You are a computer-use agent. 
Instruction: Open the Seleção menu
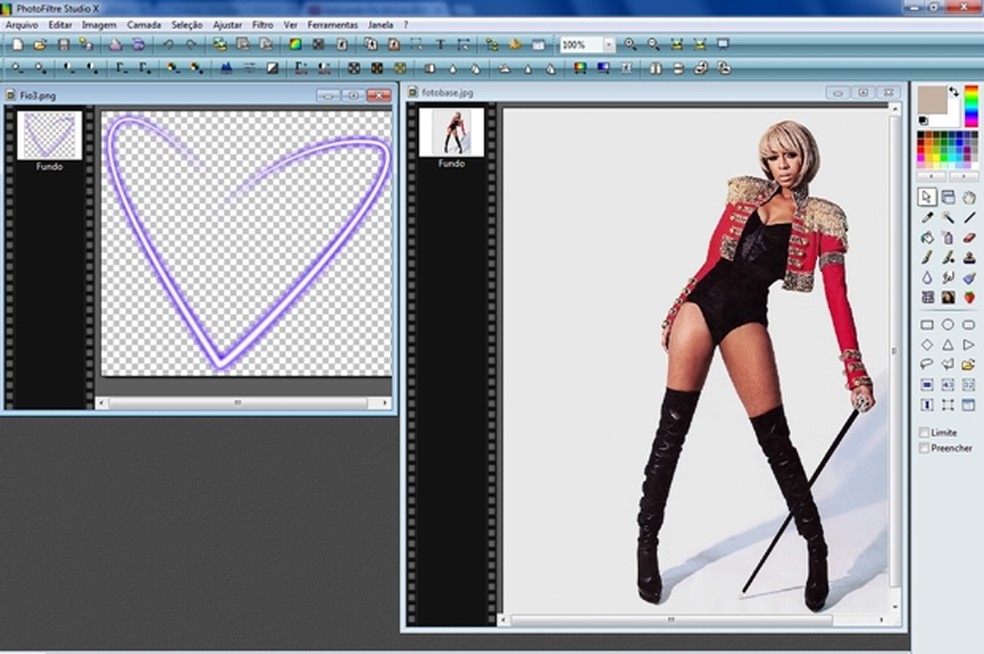pos(187,25)
